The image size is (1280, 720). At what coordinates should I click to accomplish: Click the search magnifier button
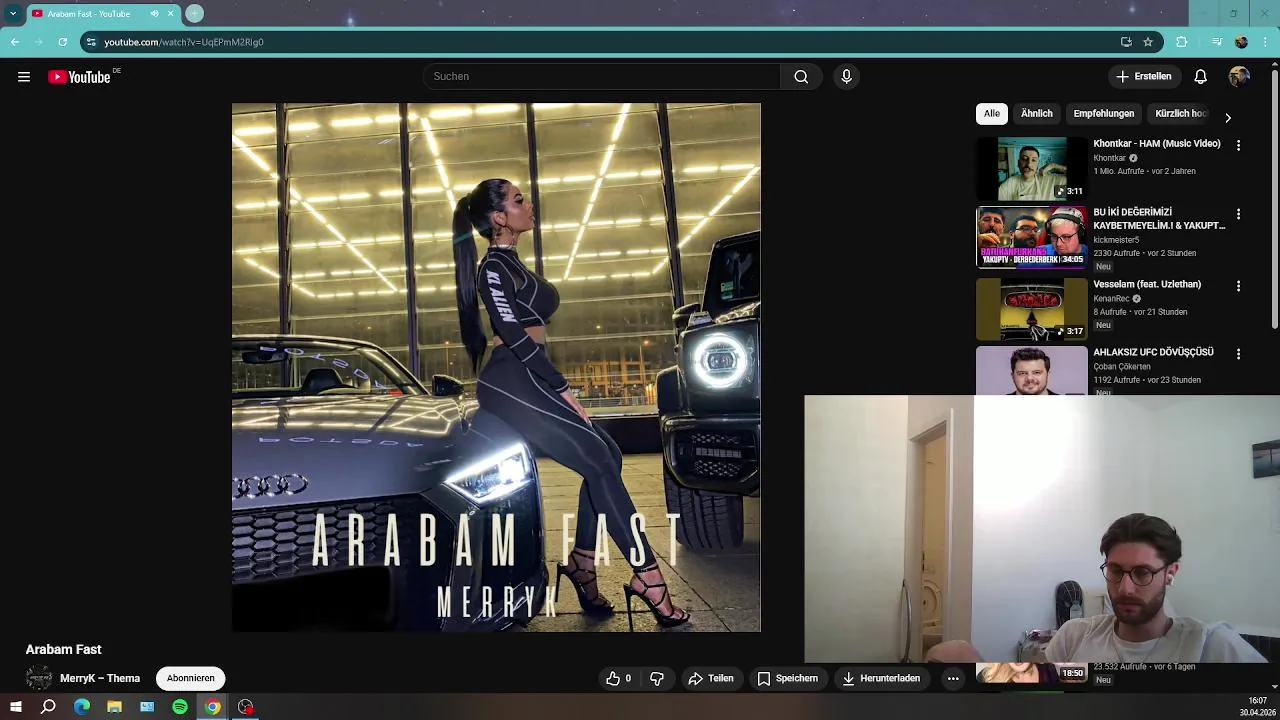click(x=801, y=77)
